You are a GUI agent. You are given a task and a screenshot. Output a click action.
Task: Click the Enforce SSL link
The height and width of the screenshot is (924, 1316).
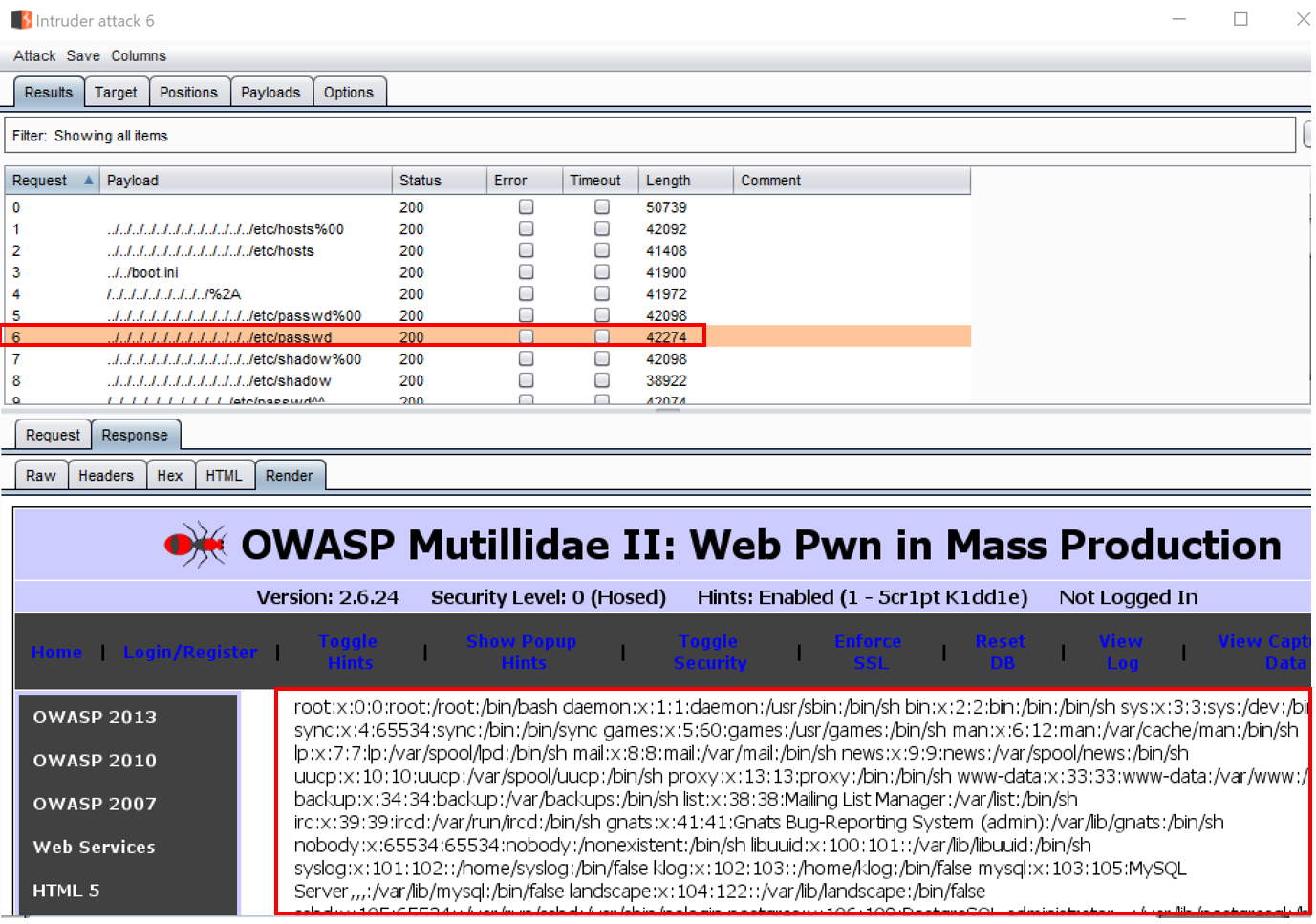click(x=869, y=652)
